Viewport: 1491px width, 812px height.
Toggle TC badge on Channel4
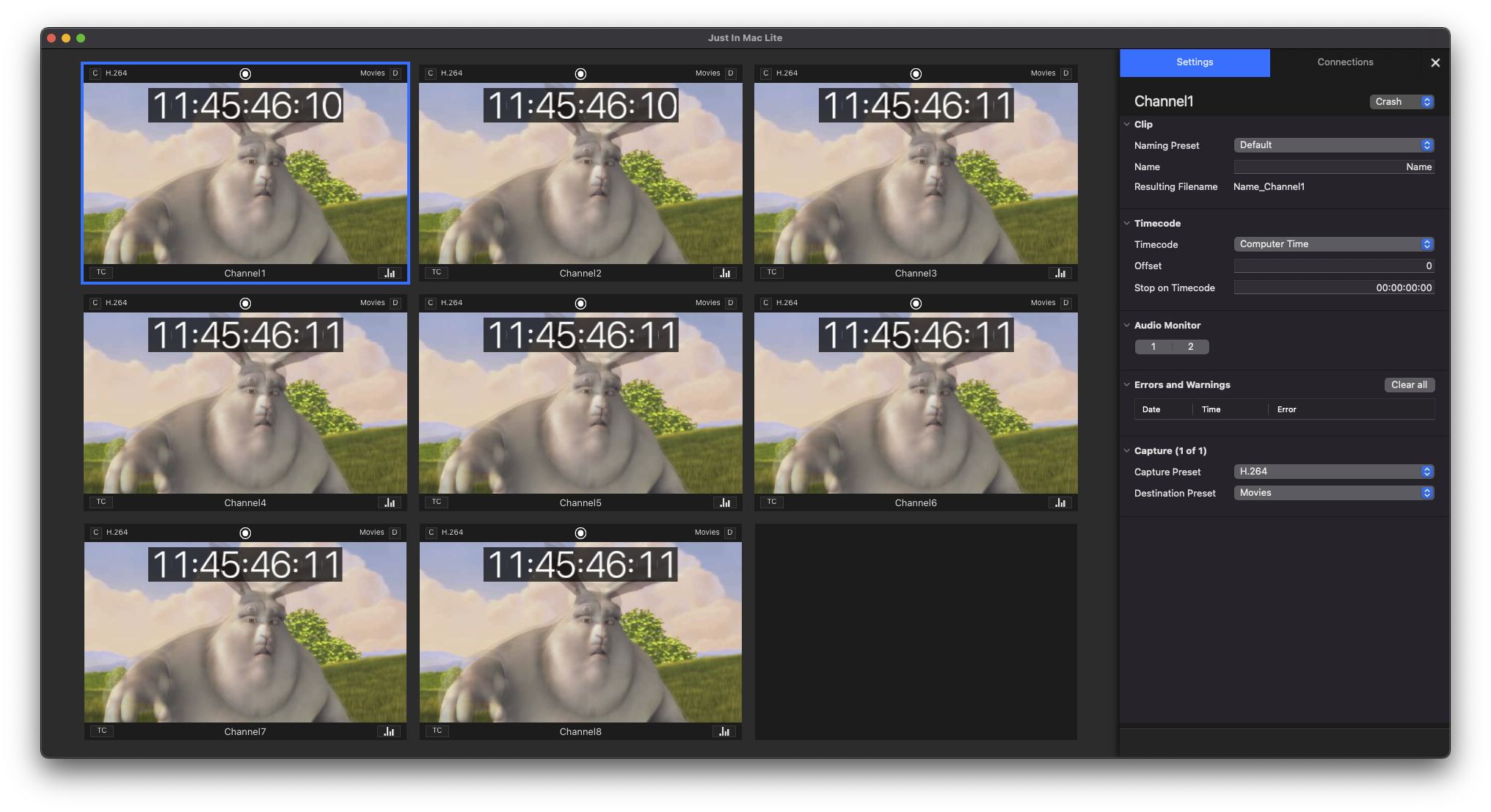101,502
